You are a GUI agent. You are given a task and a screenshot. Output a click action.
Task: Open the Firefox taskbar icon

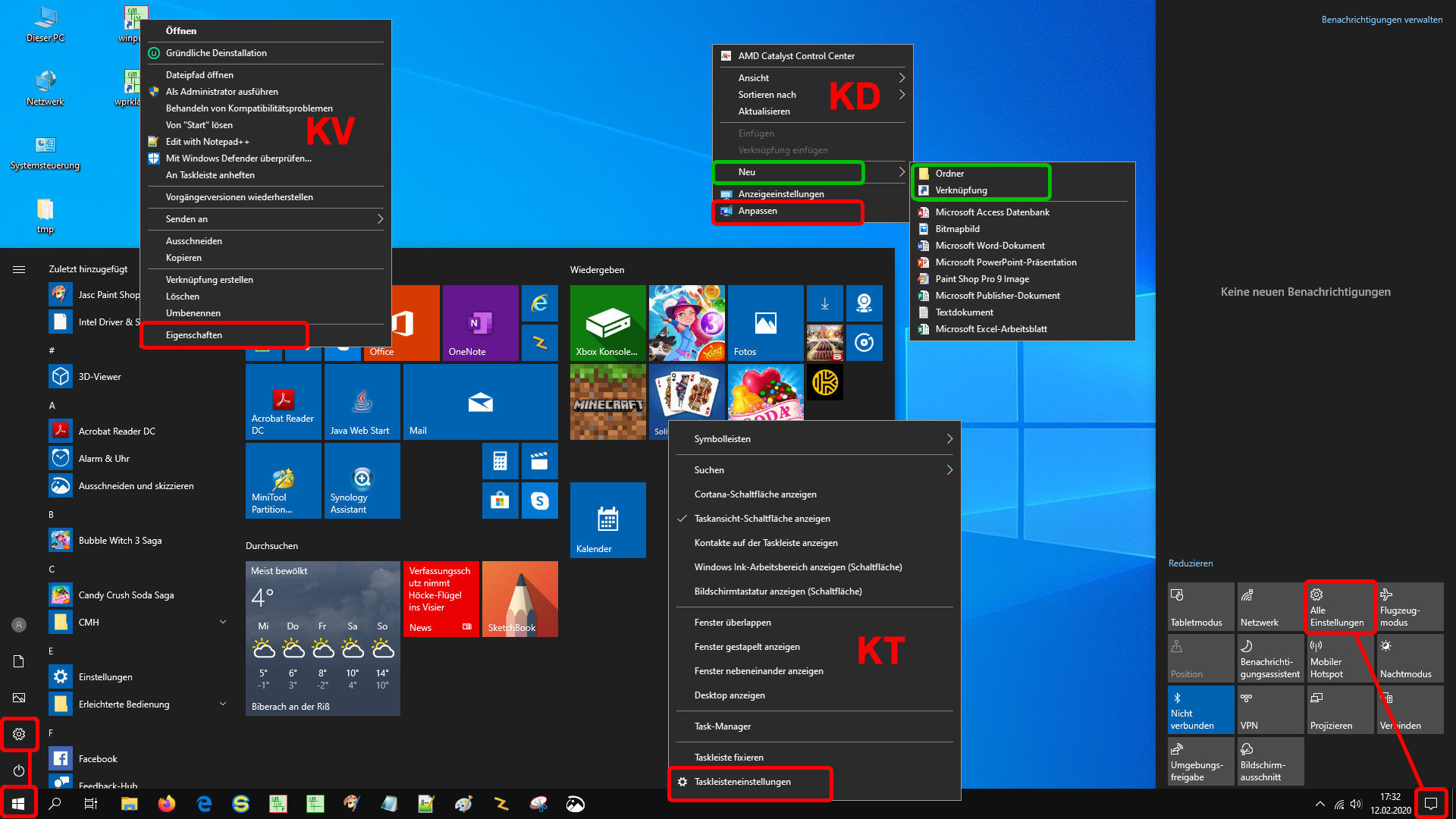click(x=166, y=804)
